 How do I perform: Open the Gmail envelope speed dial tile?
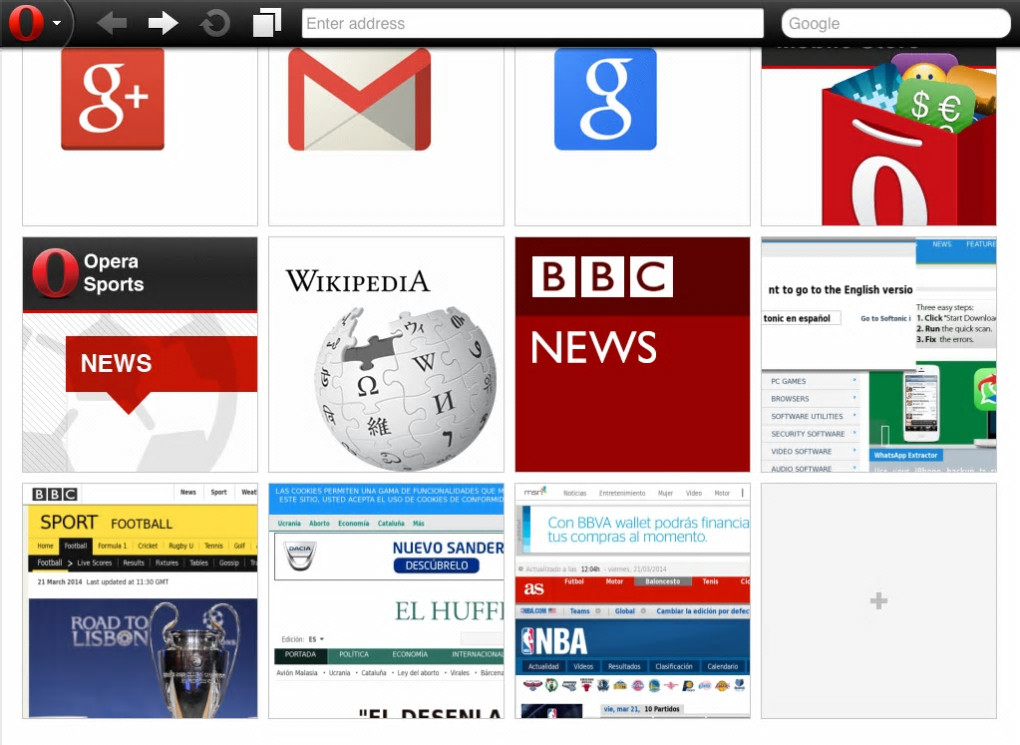(x=386, y=136)
